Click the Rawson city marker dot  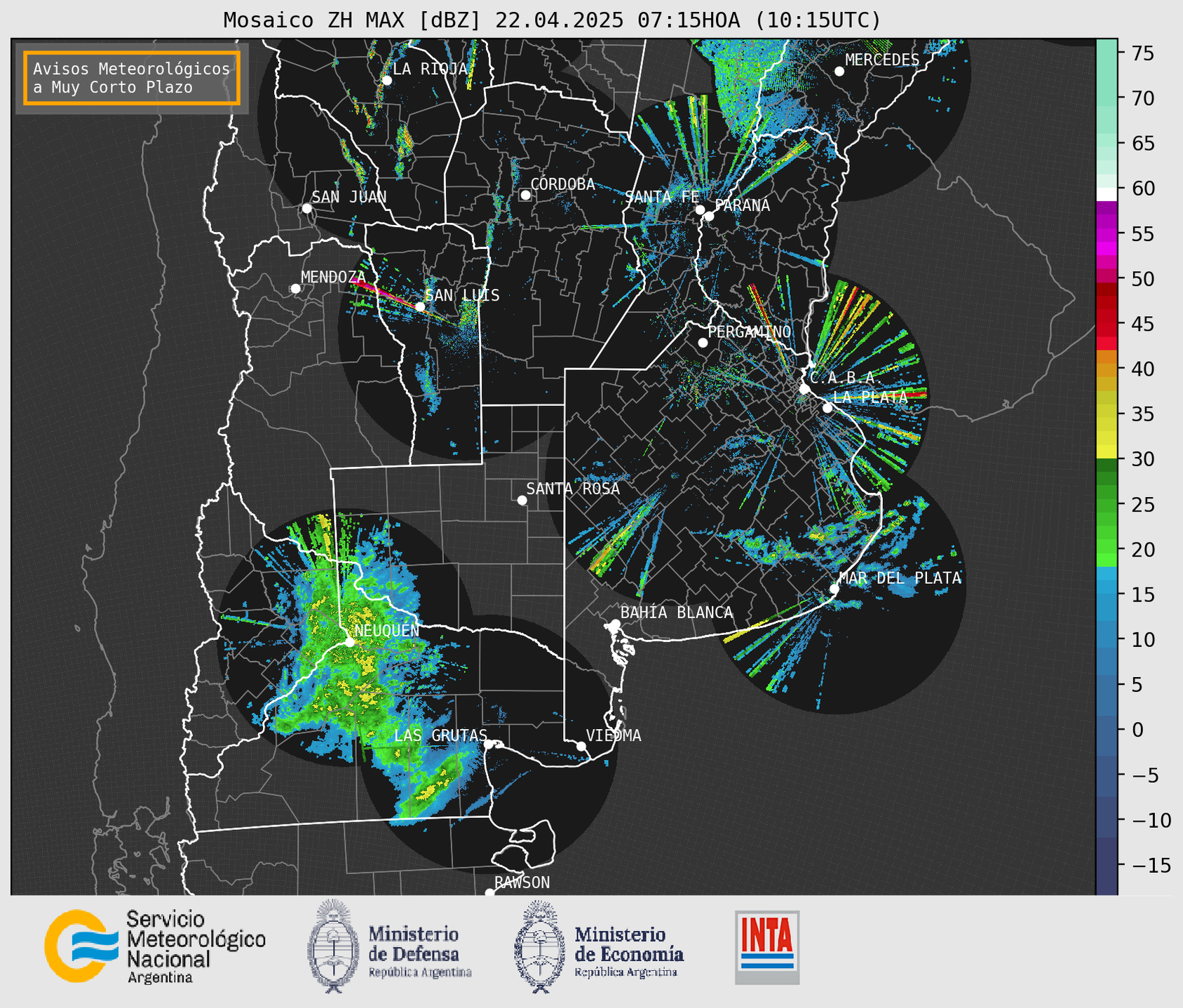point(489,893)
